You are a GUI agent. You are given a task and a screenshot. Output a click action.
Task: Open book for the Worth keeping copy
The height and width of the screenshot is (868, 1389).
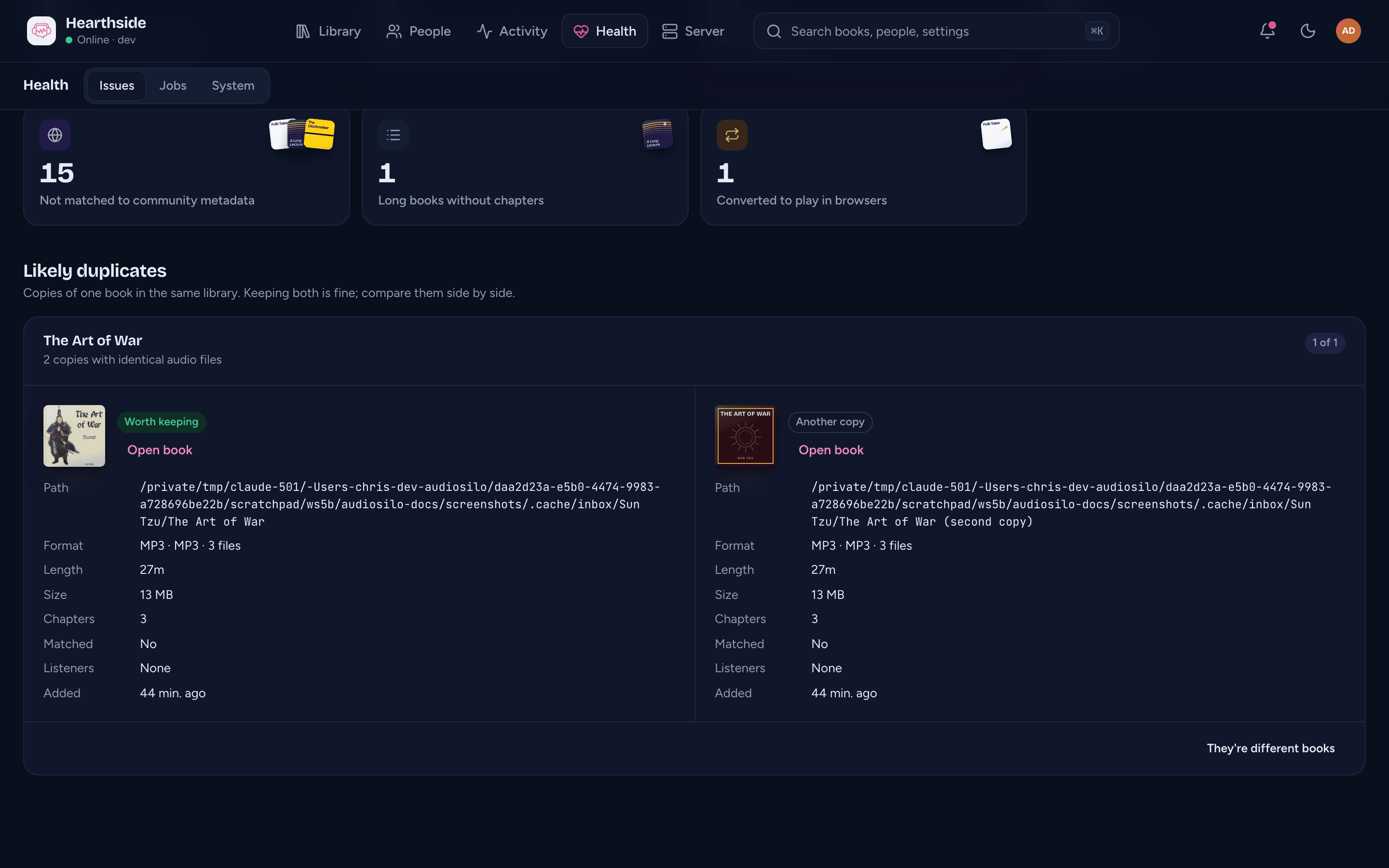click(160, 450)
